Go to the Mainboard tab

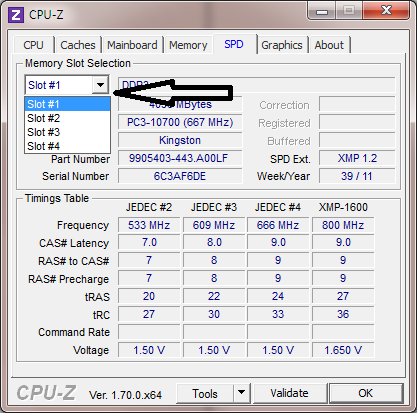(x=132, y=45)
